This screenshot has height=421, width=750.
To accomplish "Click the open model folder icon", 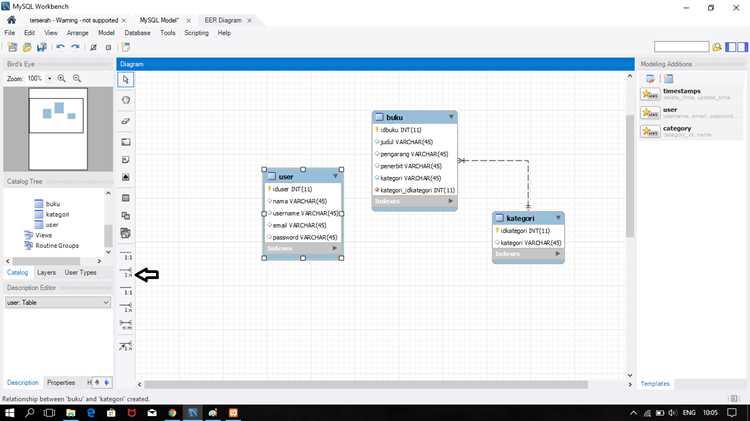I will tap(27, 47).
